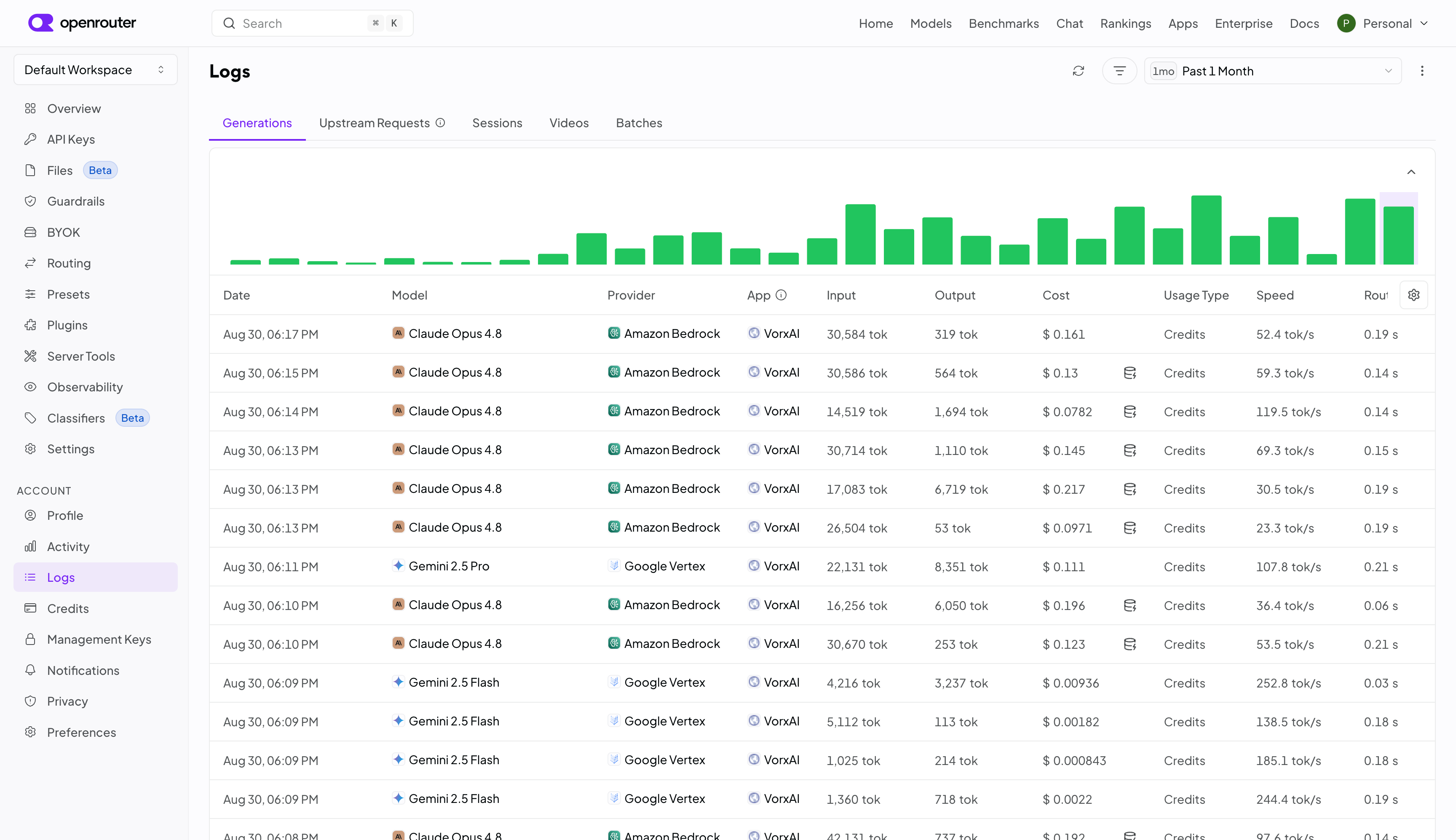The width and height of the screenshot is (1456, 840).
Task: Click the Guardrails shield icon
Action: [x=31, y=201]
